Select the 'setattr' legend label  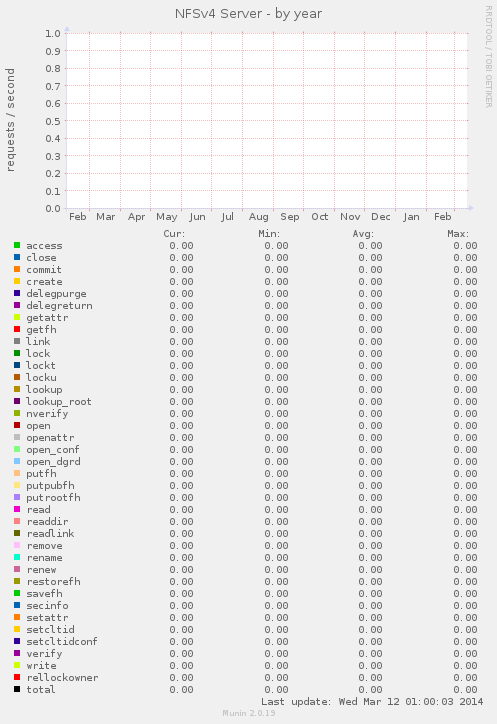[47, 618]
